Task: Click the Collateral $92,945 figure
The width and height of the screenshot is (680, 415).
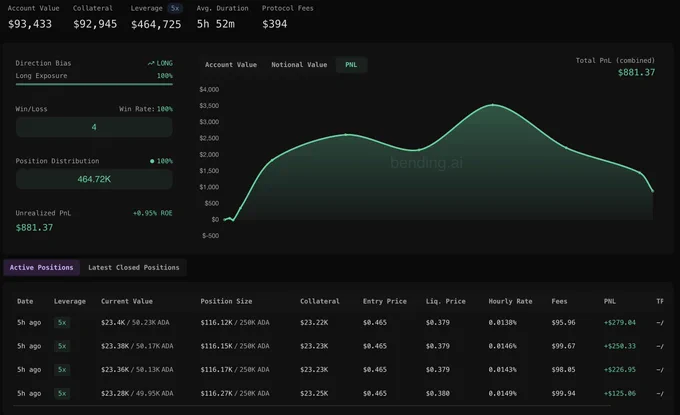Action: pos(95,24)
